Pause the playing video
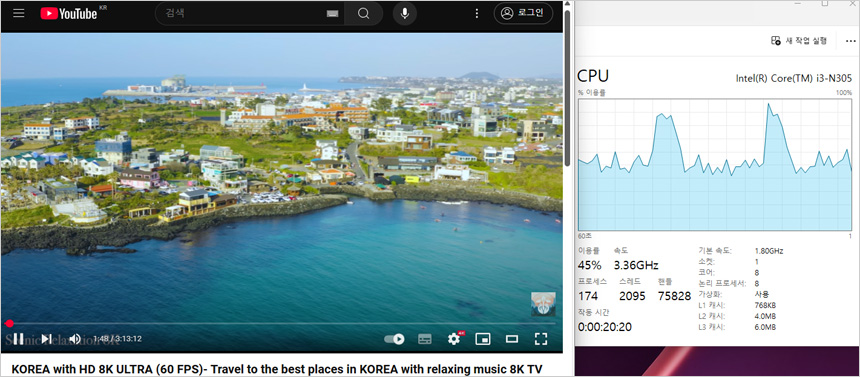This screenshot has width=860, height=377. 18,339
